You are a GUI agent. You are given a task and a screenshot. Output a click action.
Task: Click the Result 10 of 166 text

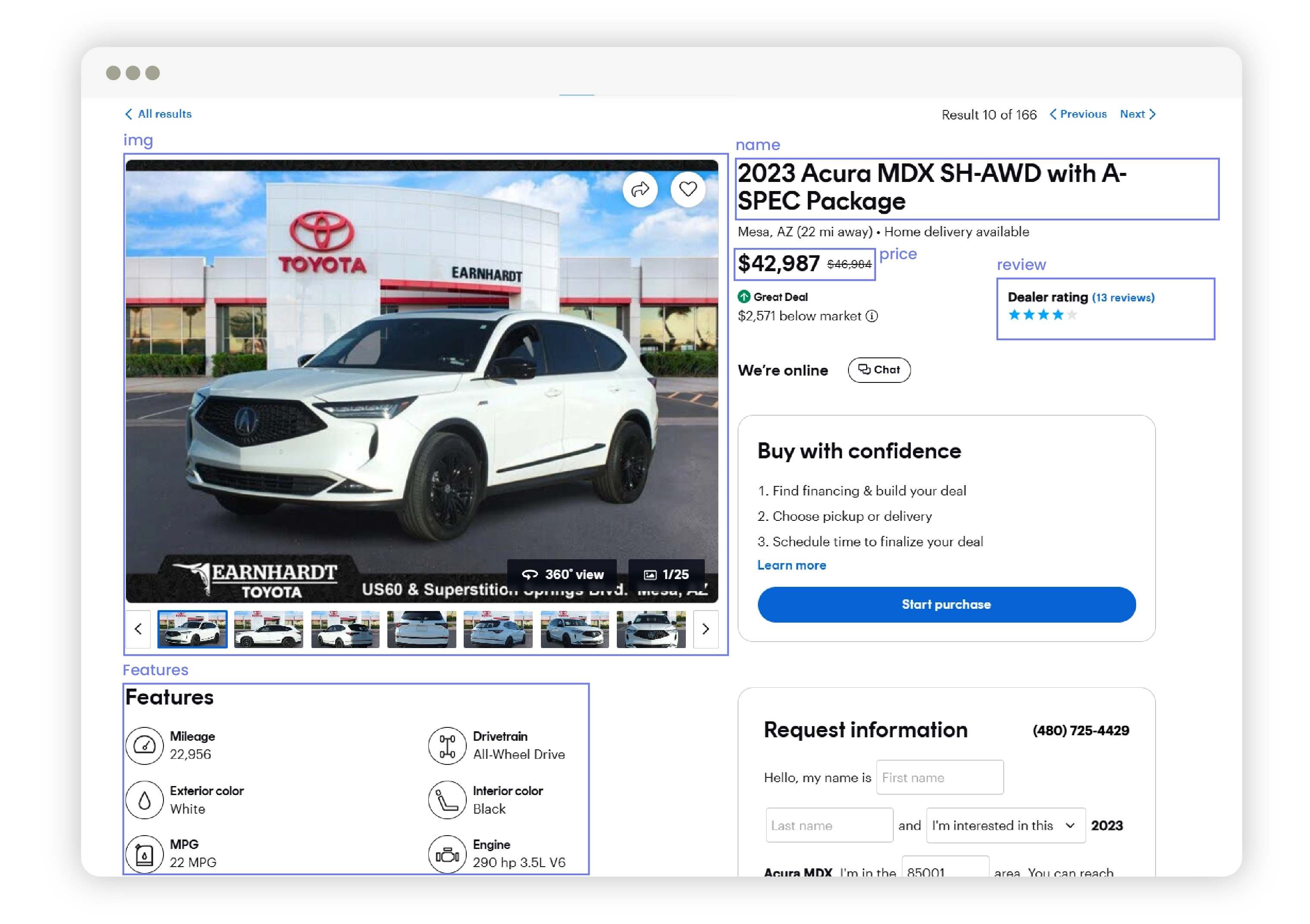coord(989,115)
